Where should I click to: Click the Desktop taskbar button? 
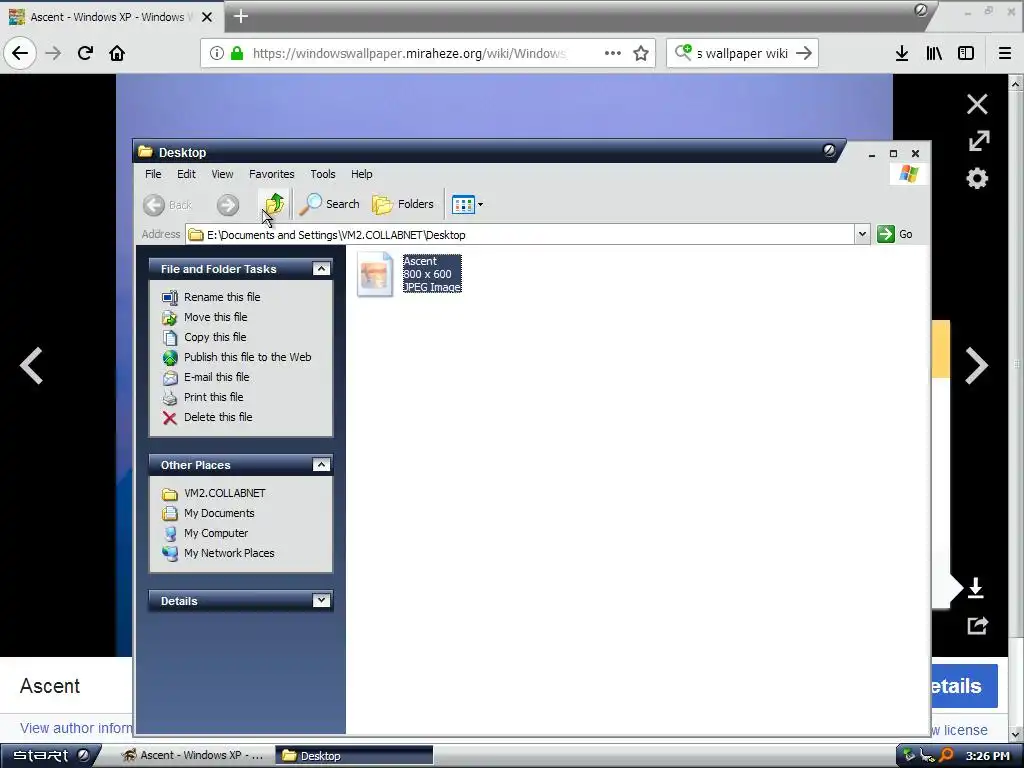(354, 756)
